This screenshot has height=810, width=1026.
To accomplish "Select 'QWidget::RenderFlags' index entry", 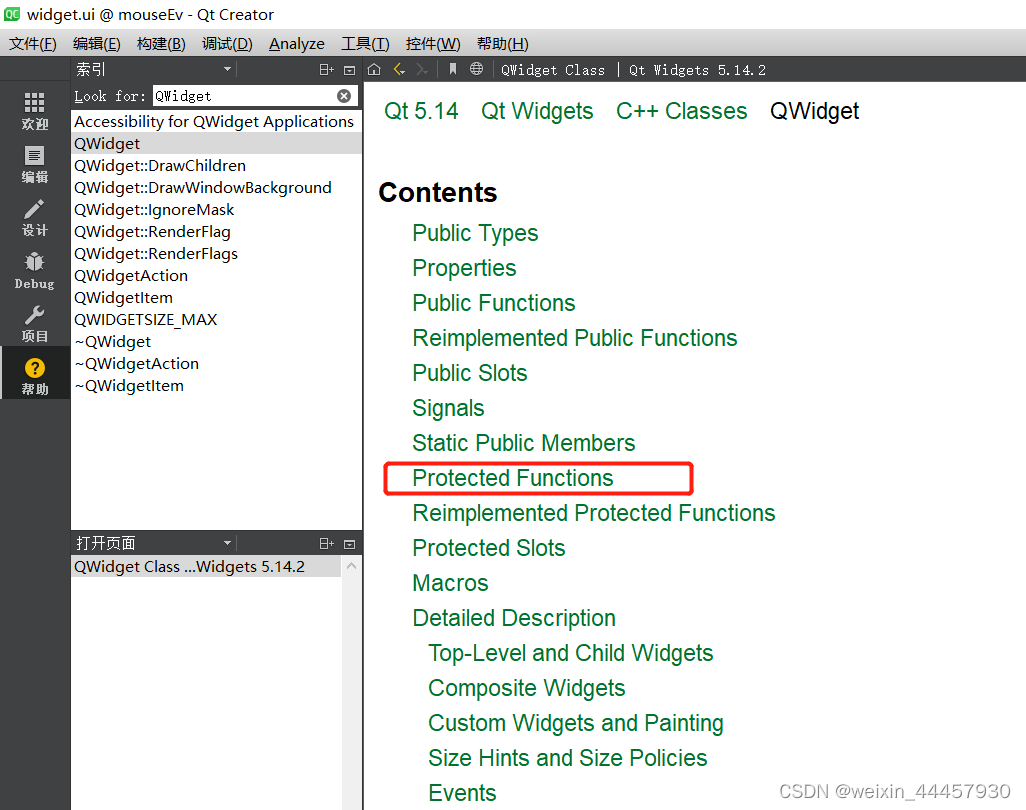I will tap(216, 254).
